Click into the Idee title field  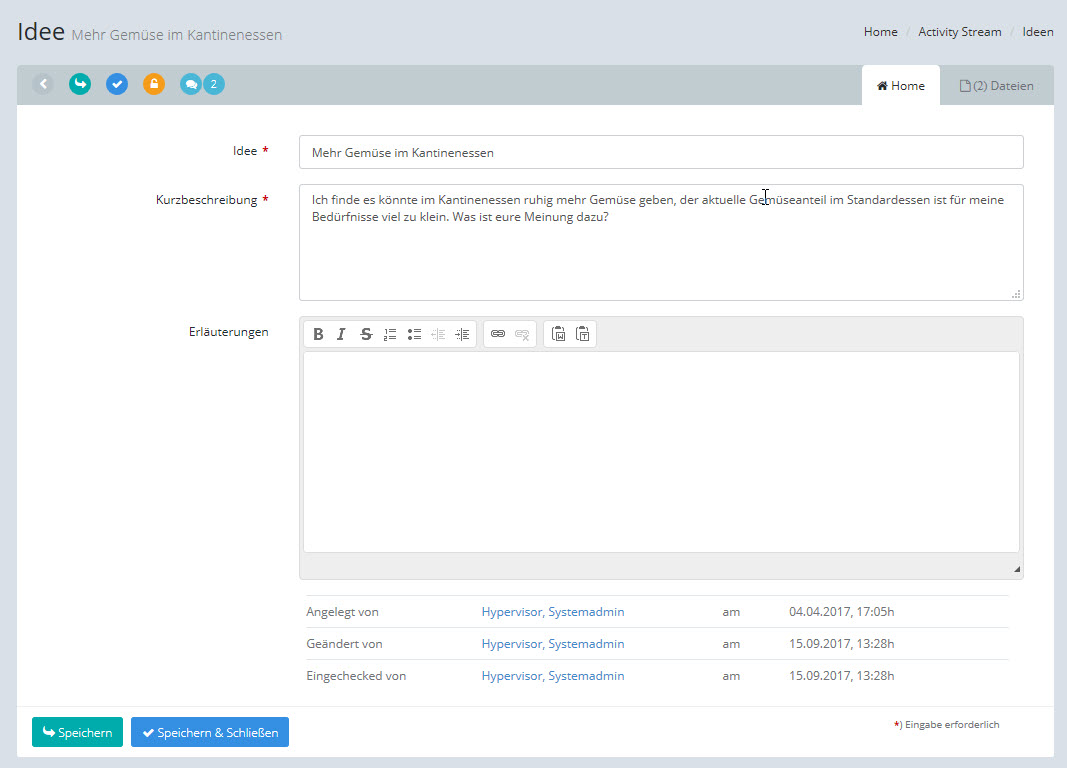[660, 153]
